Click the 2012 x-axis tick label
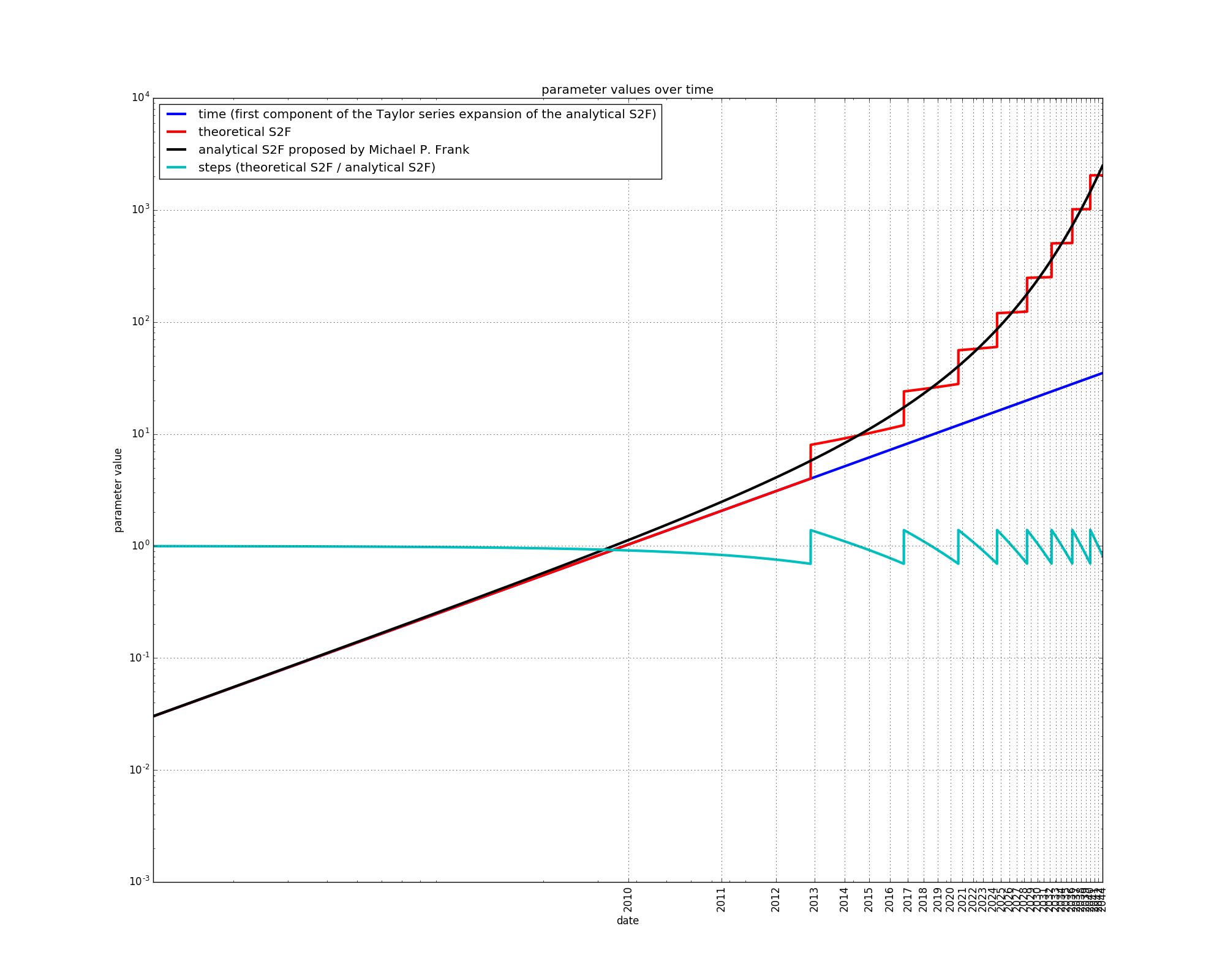Screen dimensions: 1225x980 [x=775, y=899]
